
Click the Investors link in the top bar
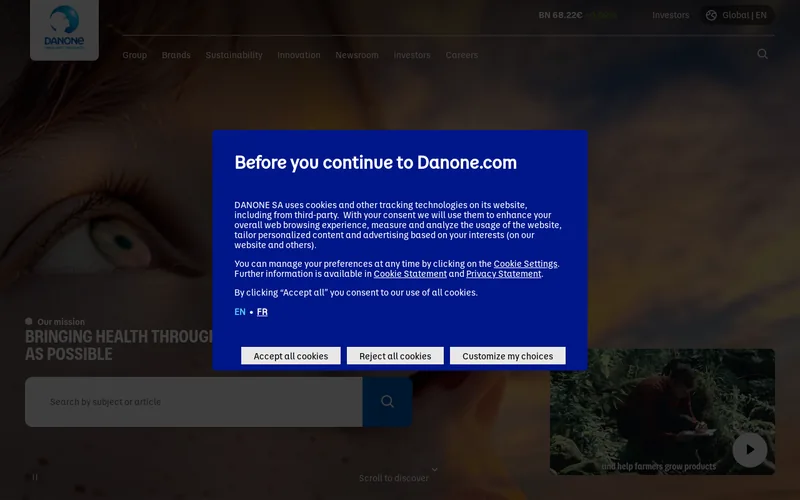pos(670,15)
